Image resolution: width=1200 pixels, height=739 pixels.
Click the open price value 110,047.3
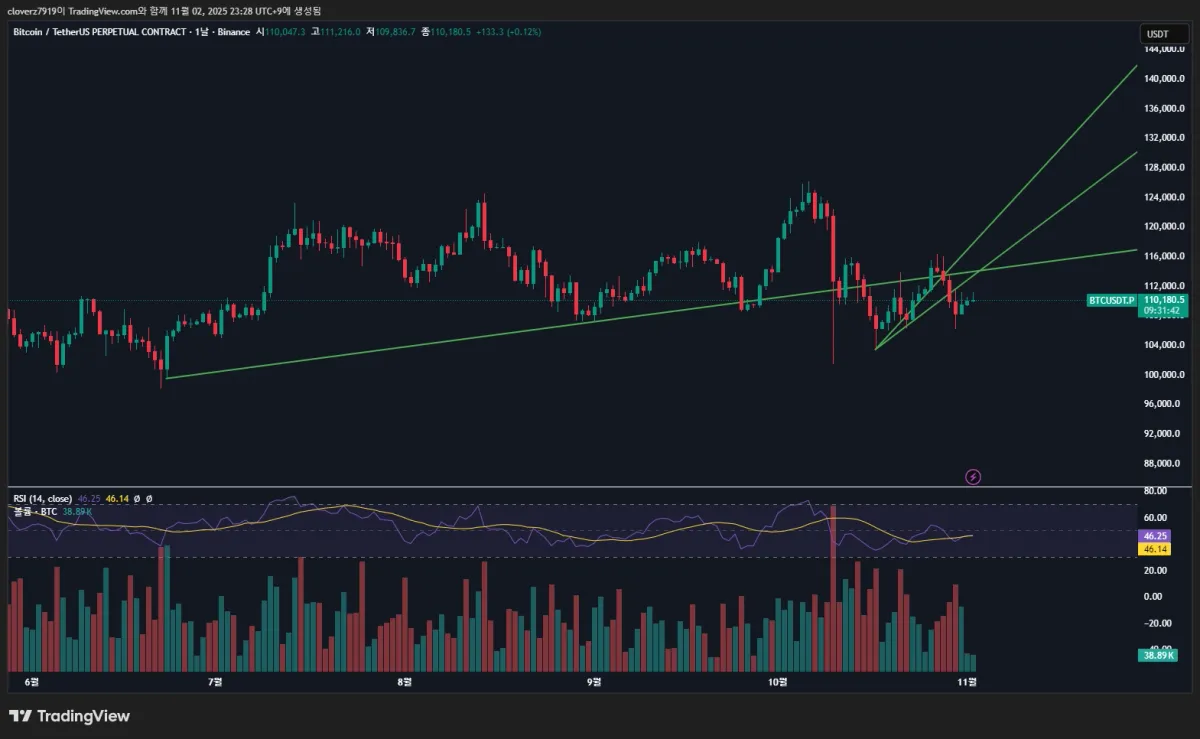[x=286, y=32]
